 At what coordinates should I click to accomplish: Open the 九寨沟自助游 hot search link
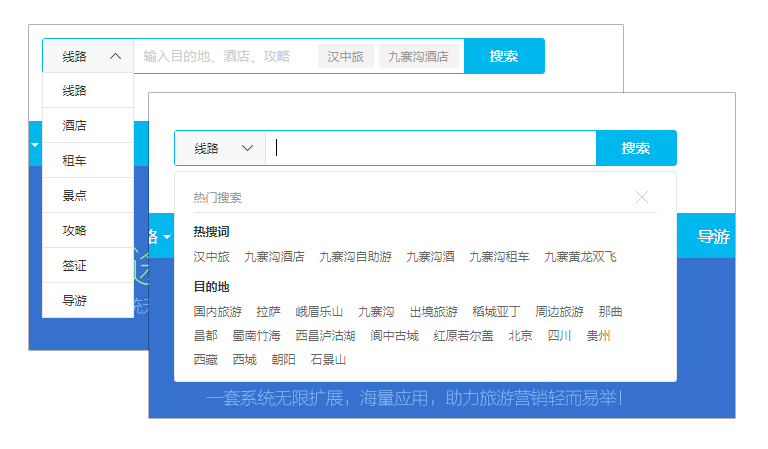[x=355, y=257]
